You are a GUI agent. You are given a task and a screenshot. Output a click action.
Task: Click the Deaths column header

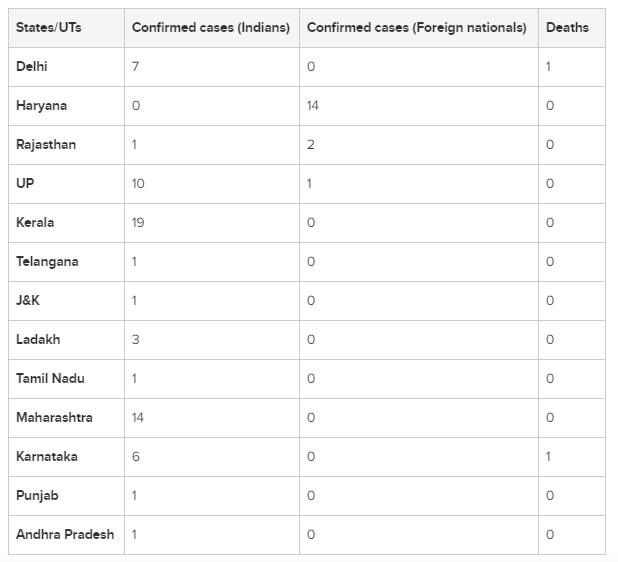click(567, 28)
